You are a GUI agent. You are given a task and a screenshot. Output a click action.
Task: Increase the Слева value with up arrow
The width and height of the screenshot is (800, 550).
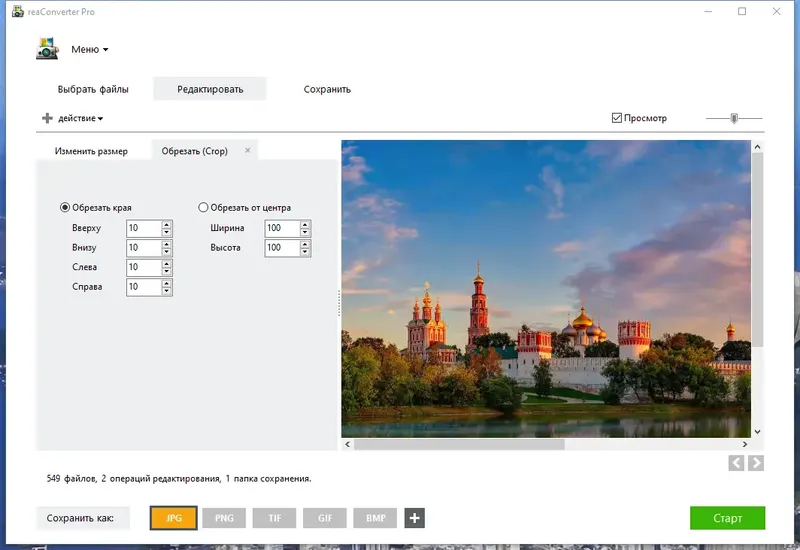pos(166,263)
